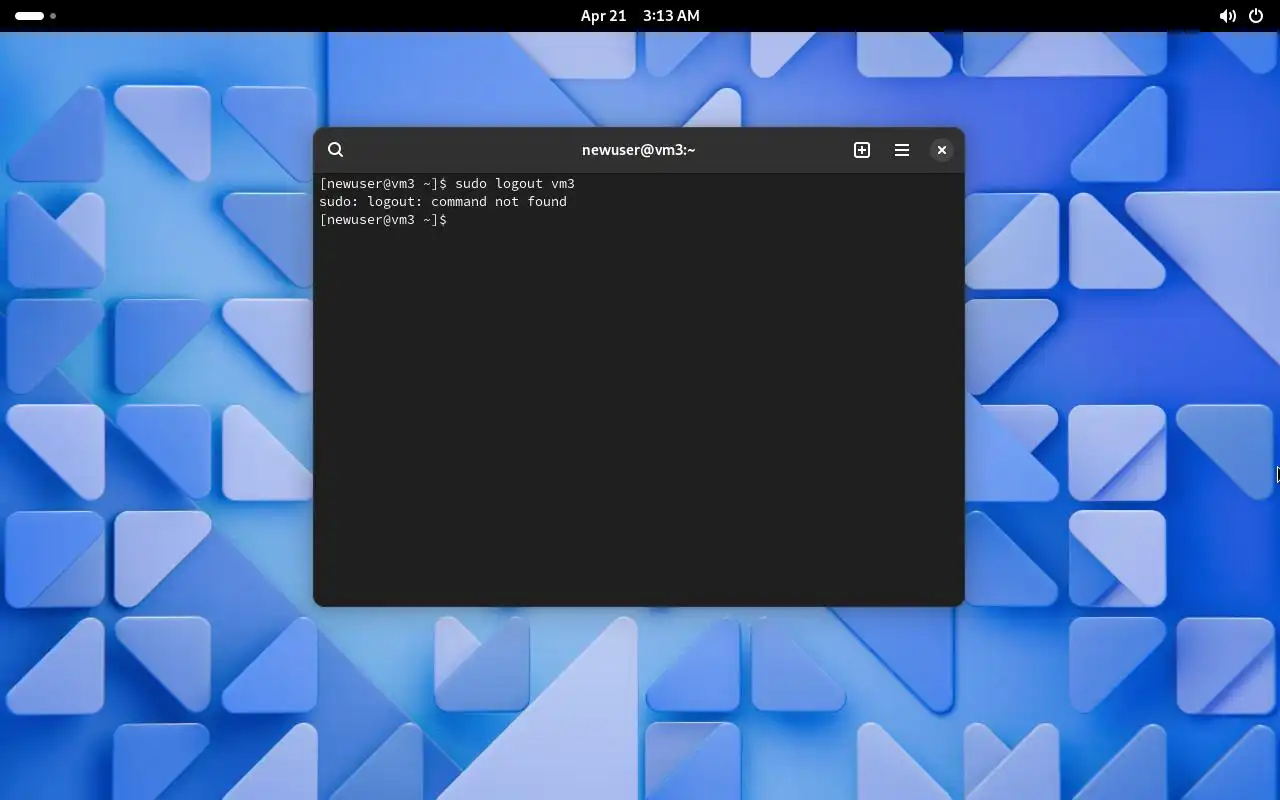Click the empty terminal prompt line
Viewport: 1280px width, 800px height.
pyautogui.click(x=383, y=220)
